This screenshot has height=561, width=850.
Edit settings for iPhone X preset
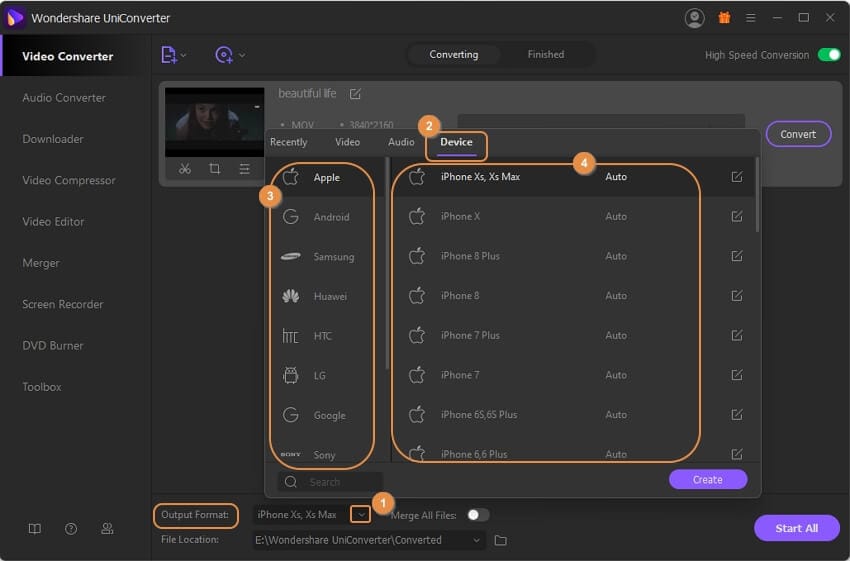pyautogui.click(x=737, y=216)
